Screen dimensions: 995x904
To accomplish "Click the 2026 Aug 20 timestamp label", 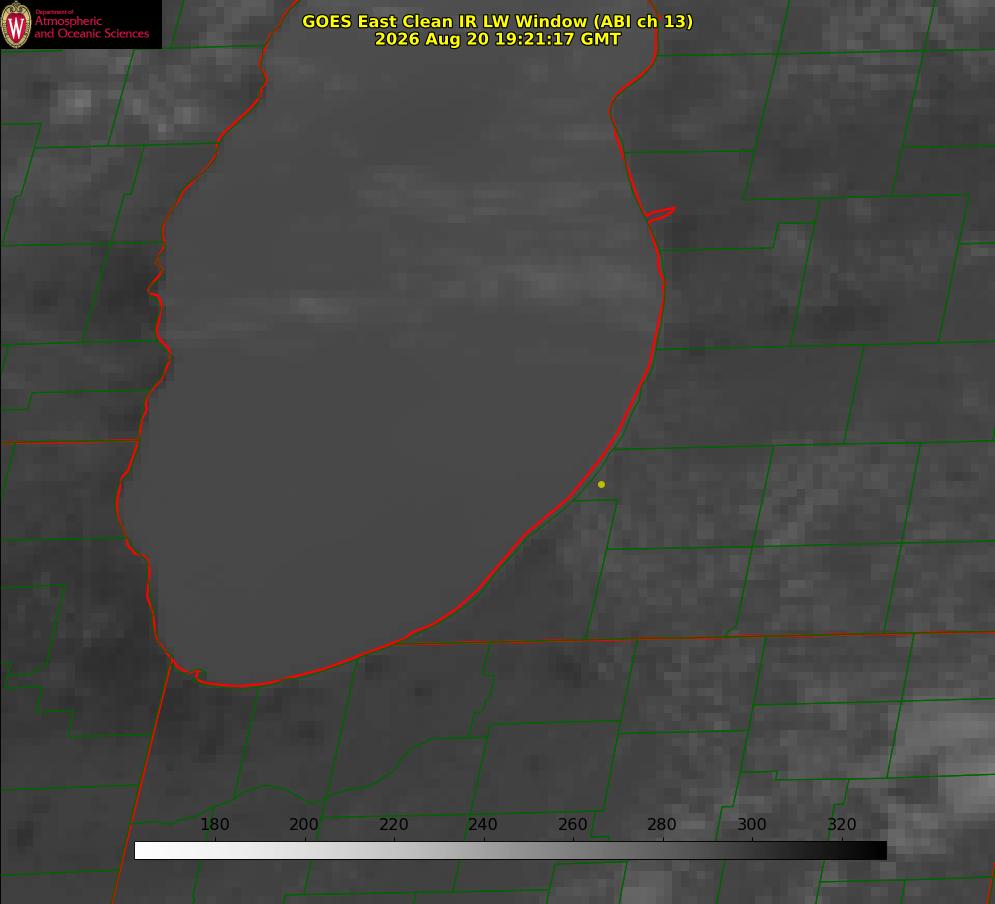I will click(498, 39).
